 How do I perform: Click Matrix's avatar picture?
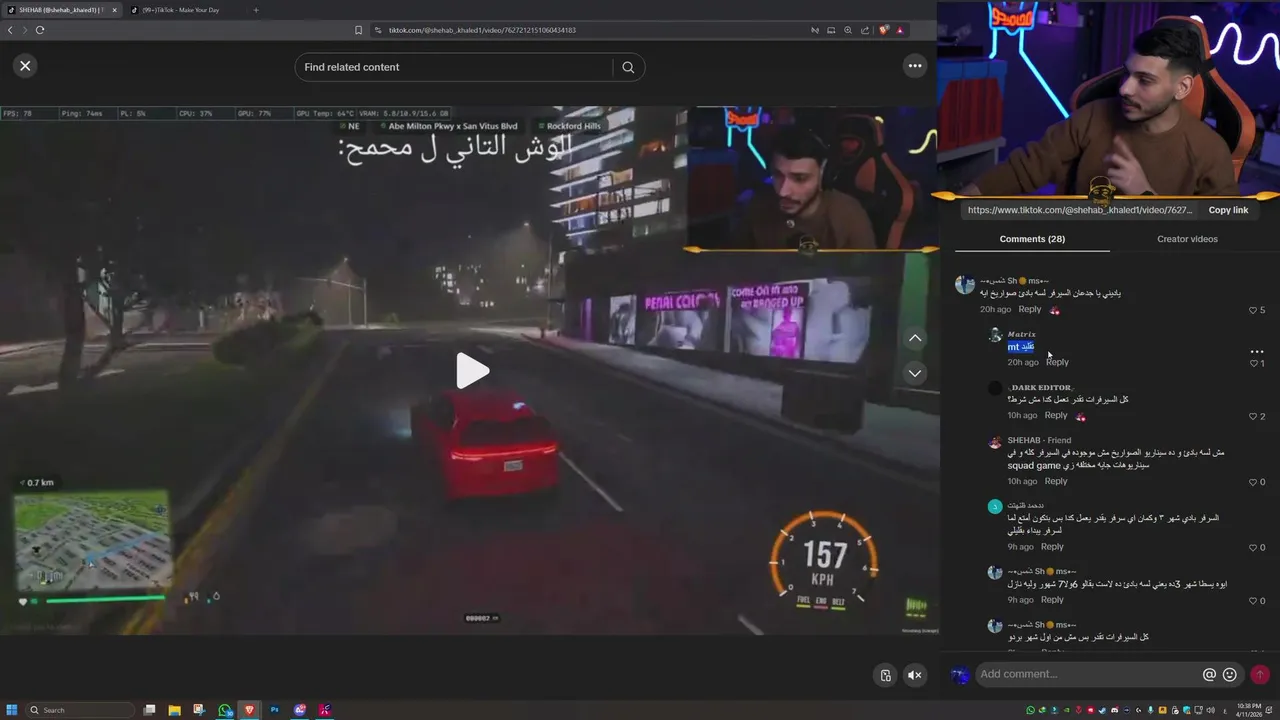pos(994,335)
